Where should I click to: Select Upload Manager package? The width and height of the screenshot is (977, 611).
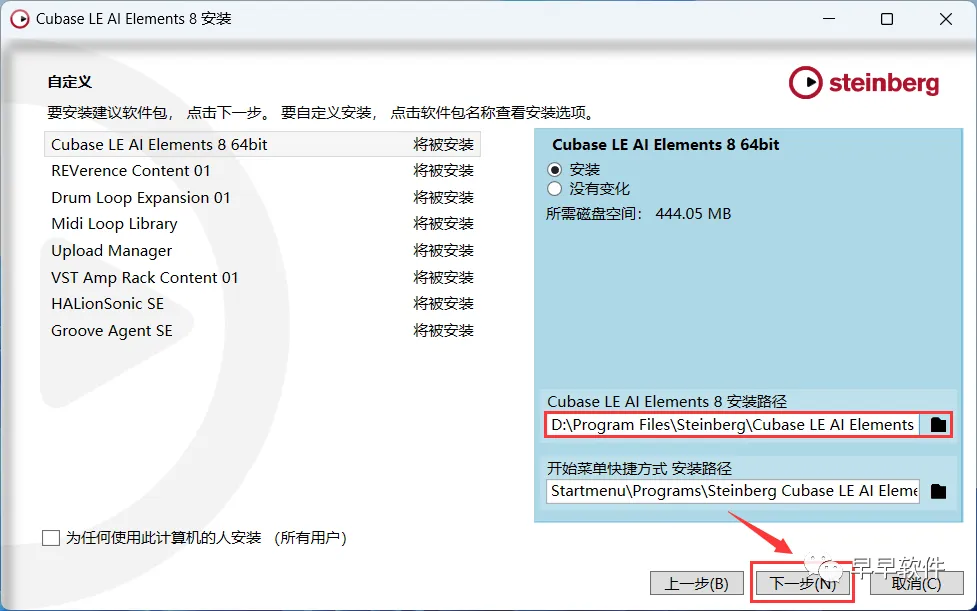[262, 250]
